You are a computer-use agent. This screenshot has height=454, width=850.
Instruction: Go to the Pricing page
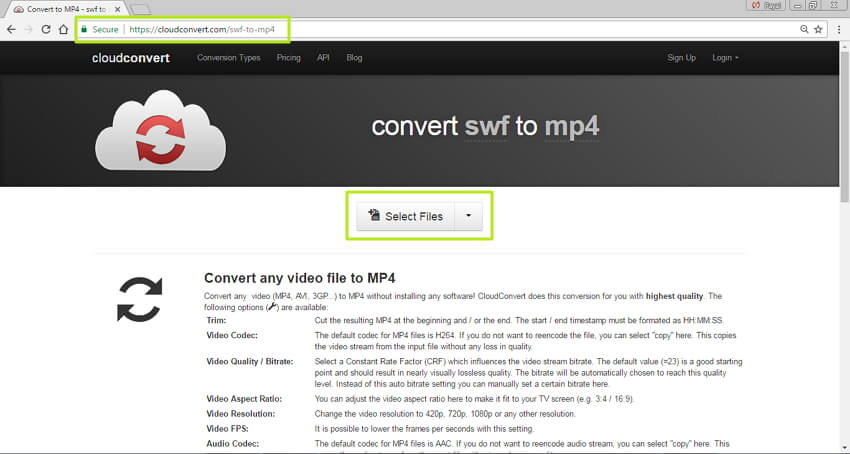[288, 57]
